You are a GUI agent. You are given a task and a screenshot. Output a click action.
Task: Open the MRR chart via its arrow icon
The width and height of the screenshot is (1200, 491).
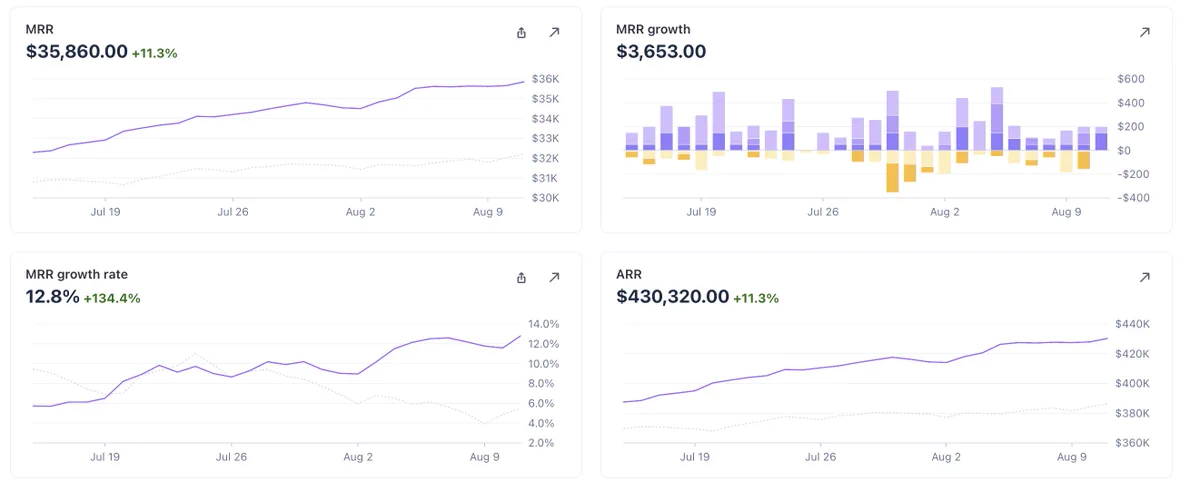[554, 33]
